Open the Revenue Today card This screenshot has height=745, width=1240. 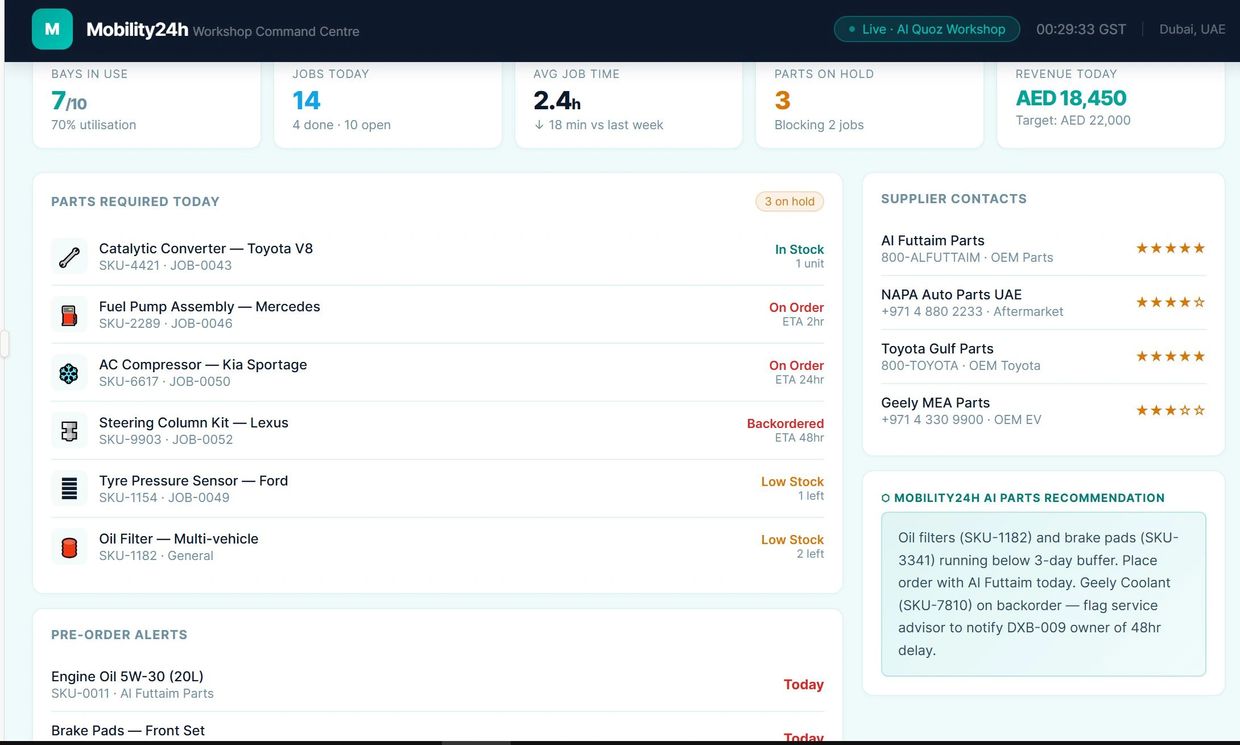pyautogui.click(x=1111, y=105)
